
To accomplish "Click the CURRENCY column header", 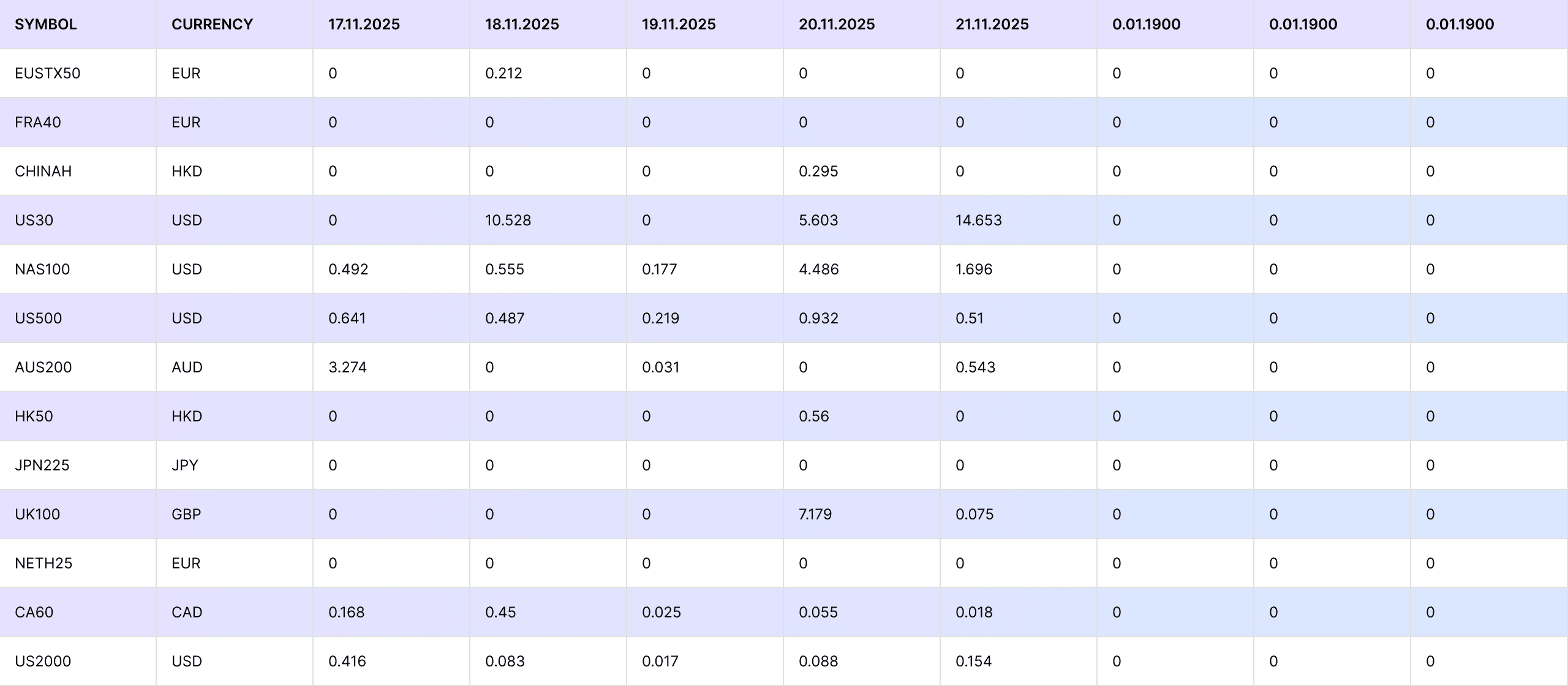I will click(212, 24).
